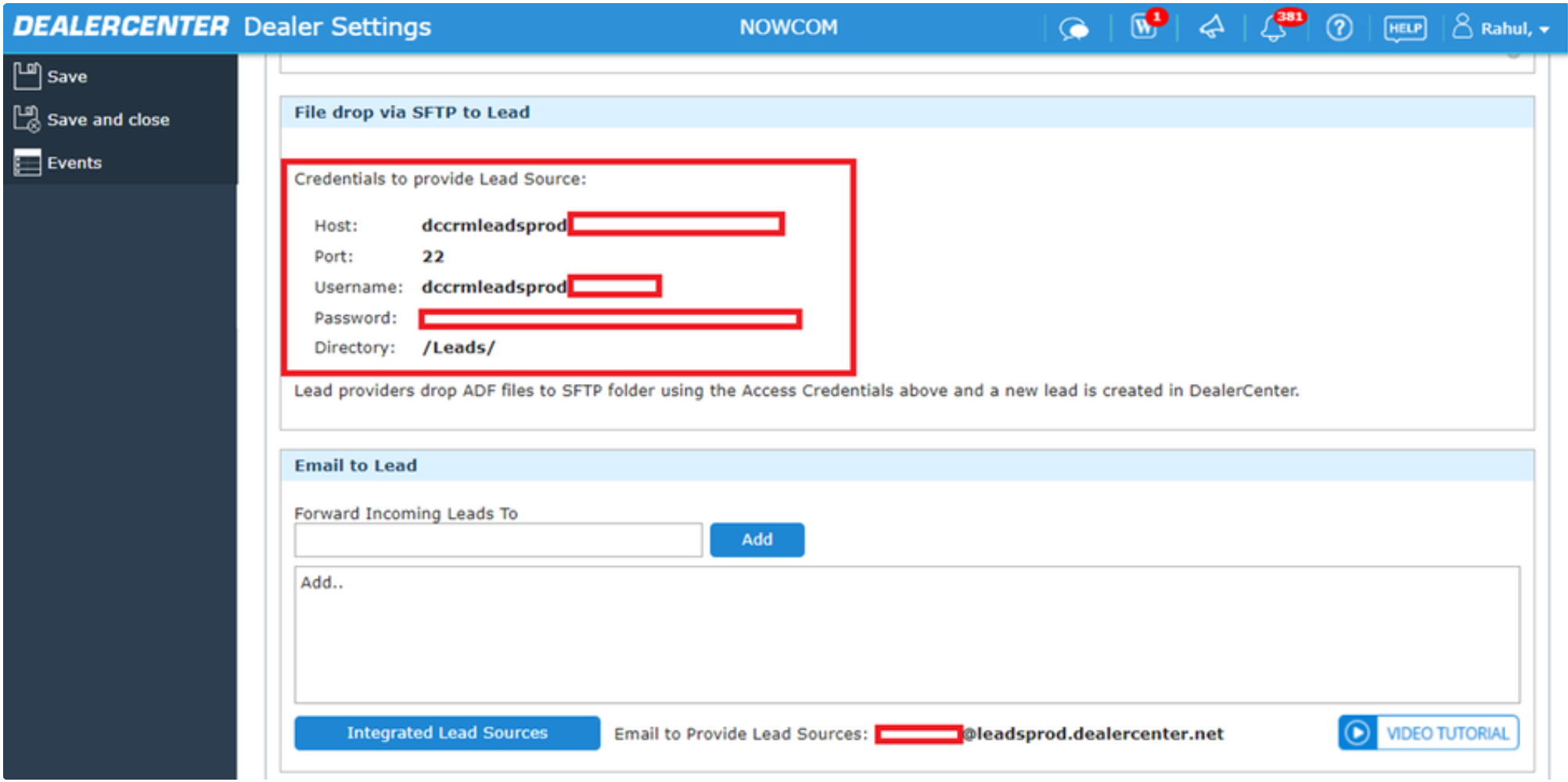
Task: Click the DEALERCENTER logo
Action: tap(120, 27)
